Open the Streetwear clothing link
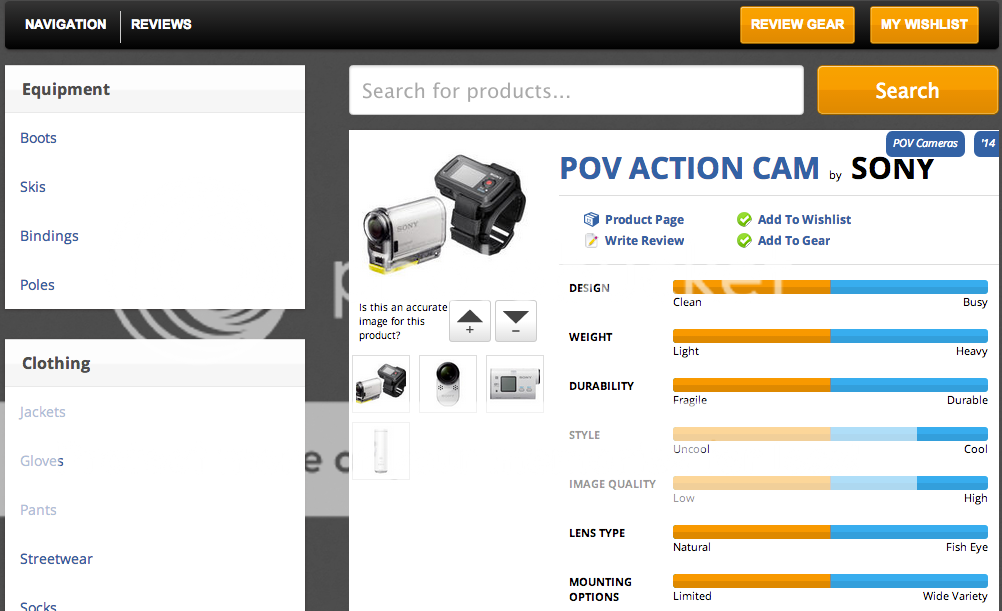1002x611 pixels. [56, 559]
